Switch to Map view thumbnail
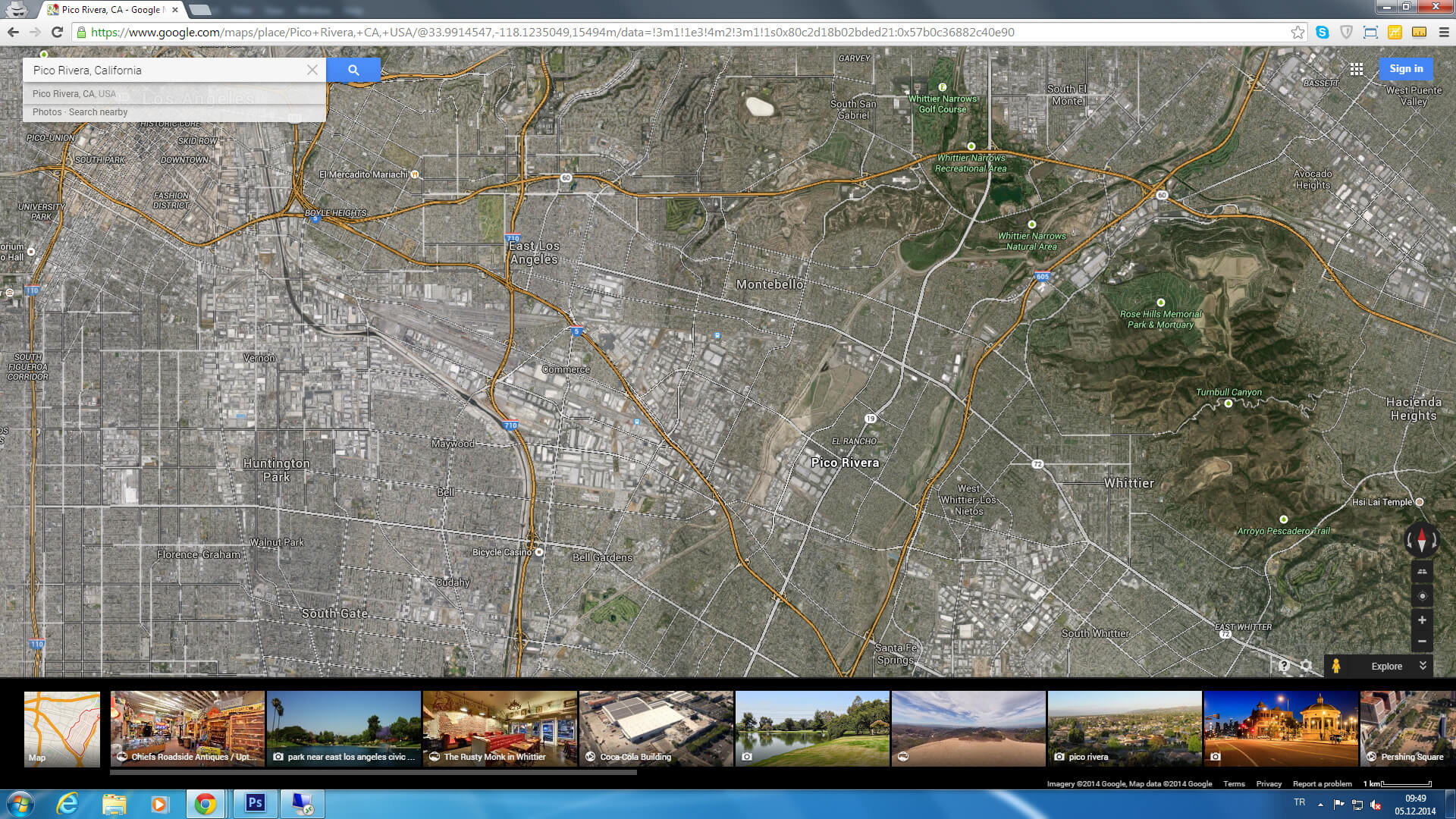 pyautogui.click(x=61, y=728)
